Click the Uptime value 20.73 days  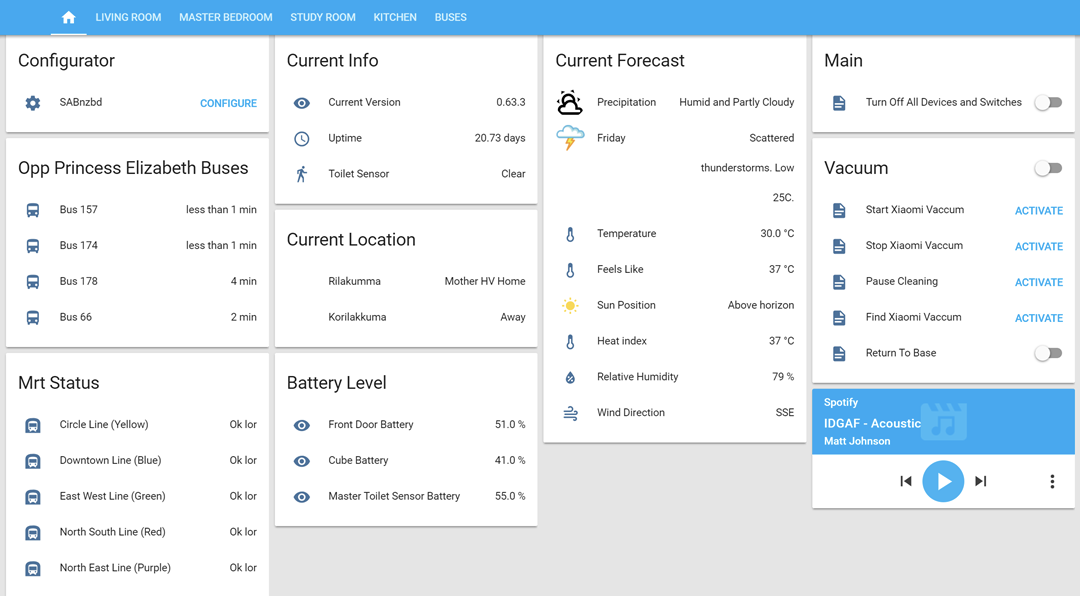click(499, 138)
